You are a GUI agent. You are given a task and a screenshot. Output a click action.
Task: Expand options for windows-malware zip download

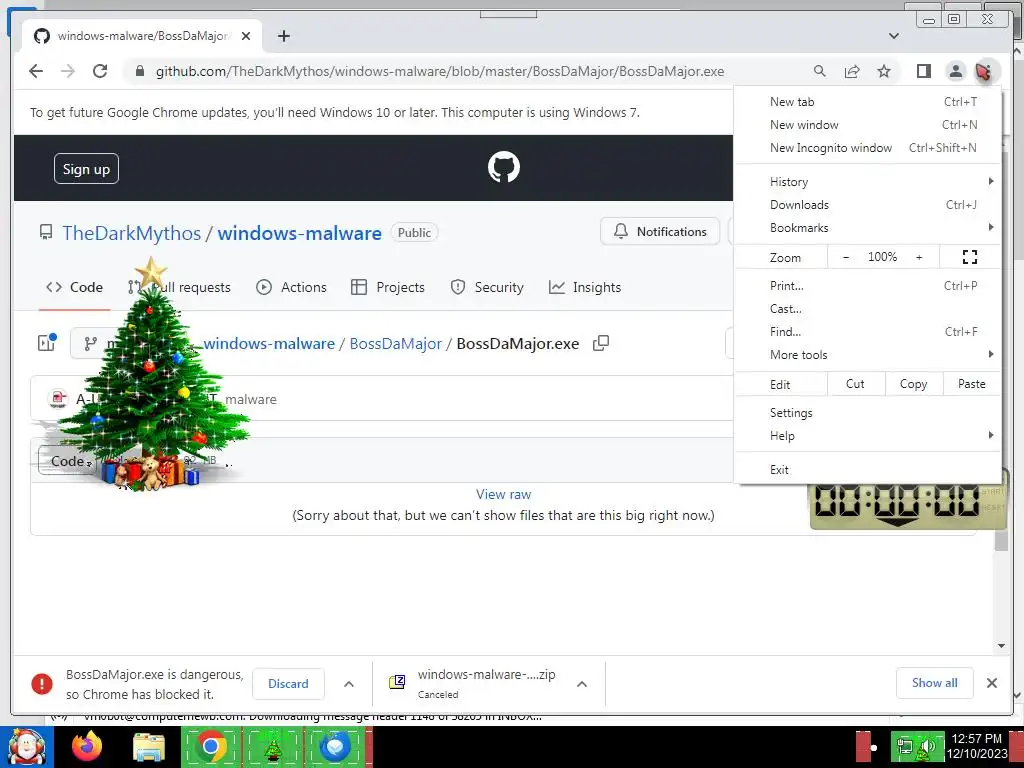pyautogui.click(x=582, y=684)
